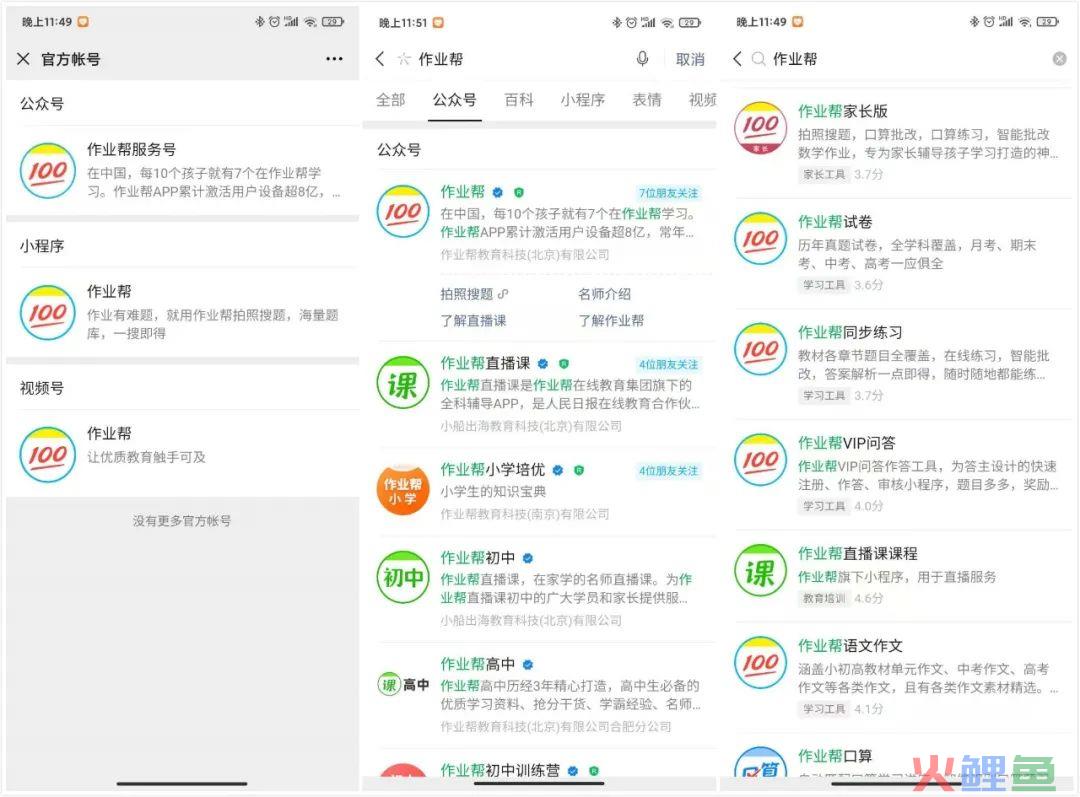
Task: Tap the star icon before 作业帮 search text
Action: [x=404, y=59]
